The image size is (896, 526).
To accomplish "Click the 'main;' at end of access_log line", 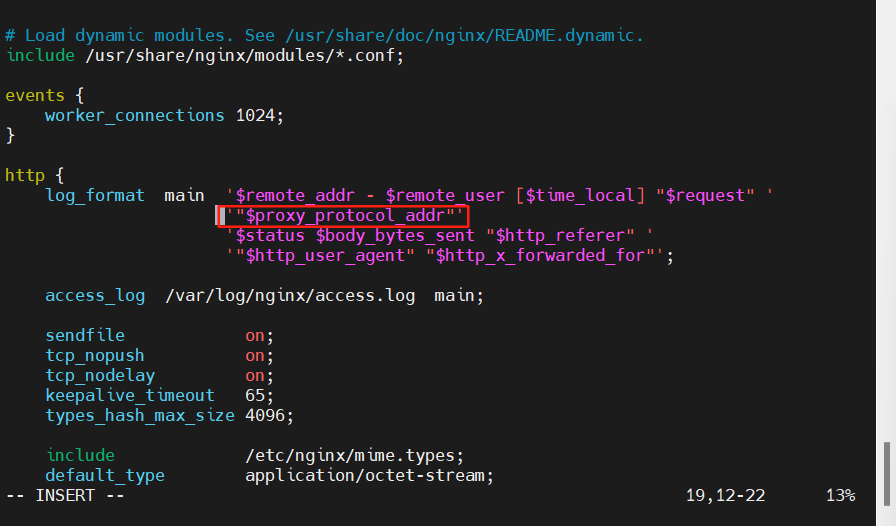I will pos(459,296).
